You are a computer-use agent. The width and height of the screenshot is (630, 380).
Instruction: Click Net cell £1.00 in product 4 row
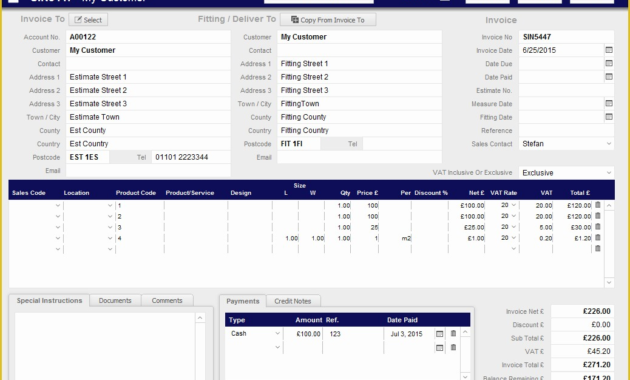[x=467, y=238]
